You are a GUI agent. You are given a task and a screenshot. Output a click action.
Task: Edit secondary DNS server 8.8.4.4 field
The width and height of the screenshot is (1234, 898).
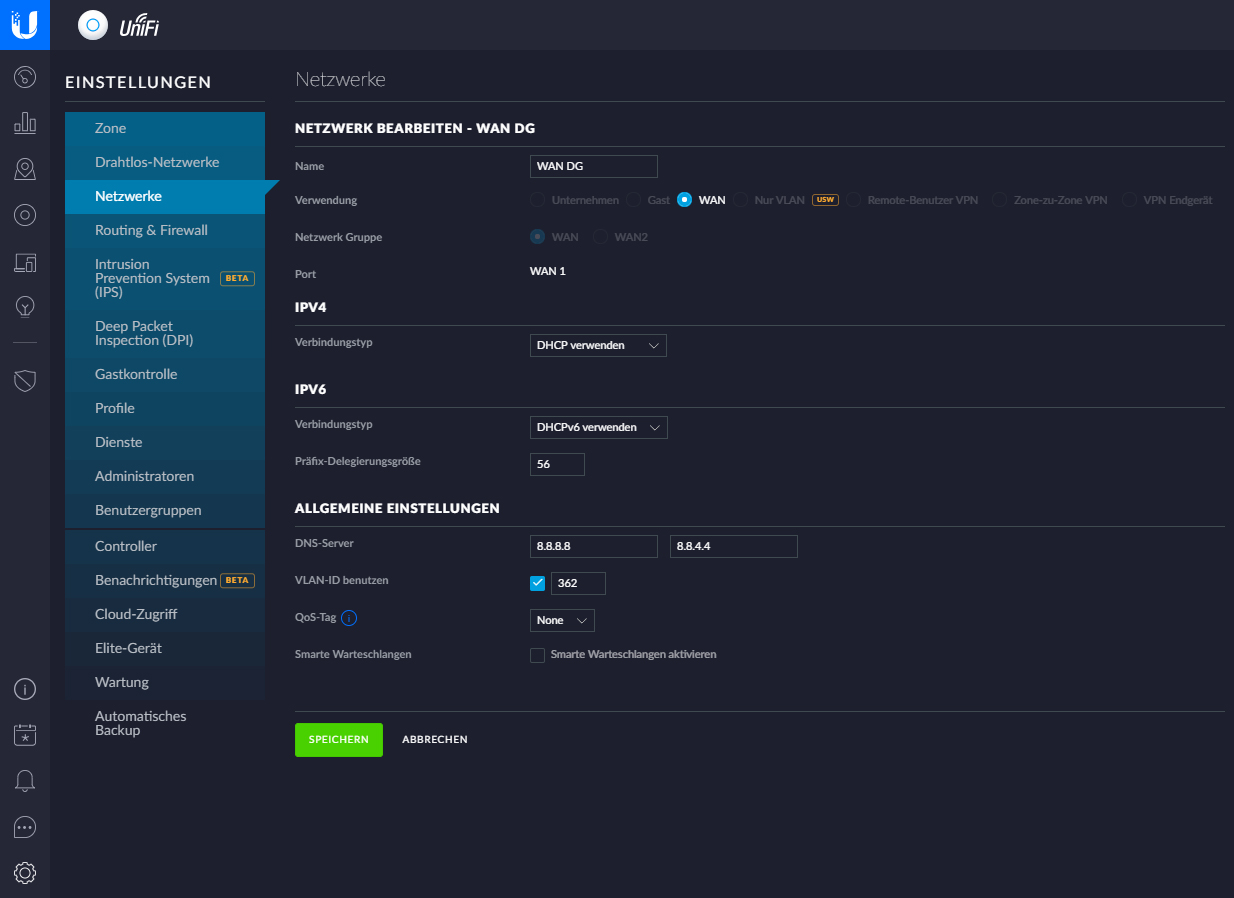734,546
